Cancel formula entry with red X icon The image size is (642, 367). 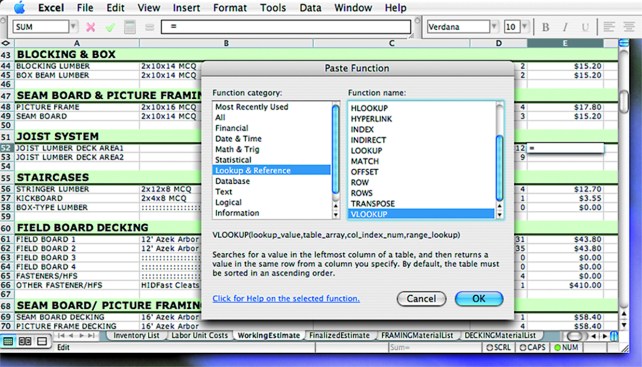pyautogui.click(x=90, y=27)
